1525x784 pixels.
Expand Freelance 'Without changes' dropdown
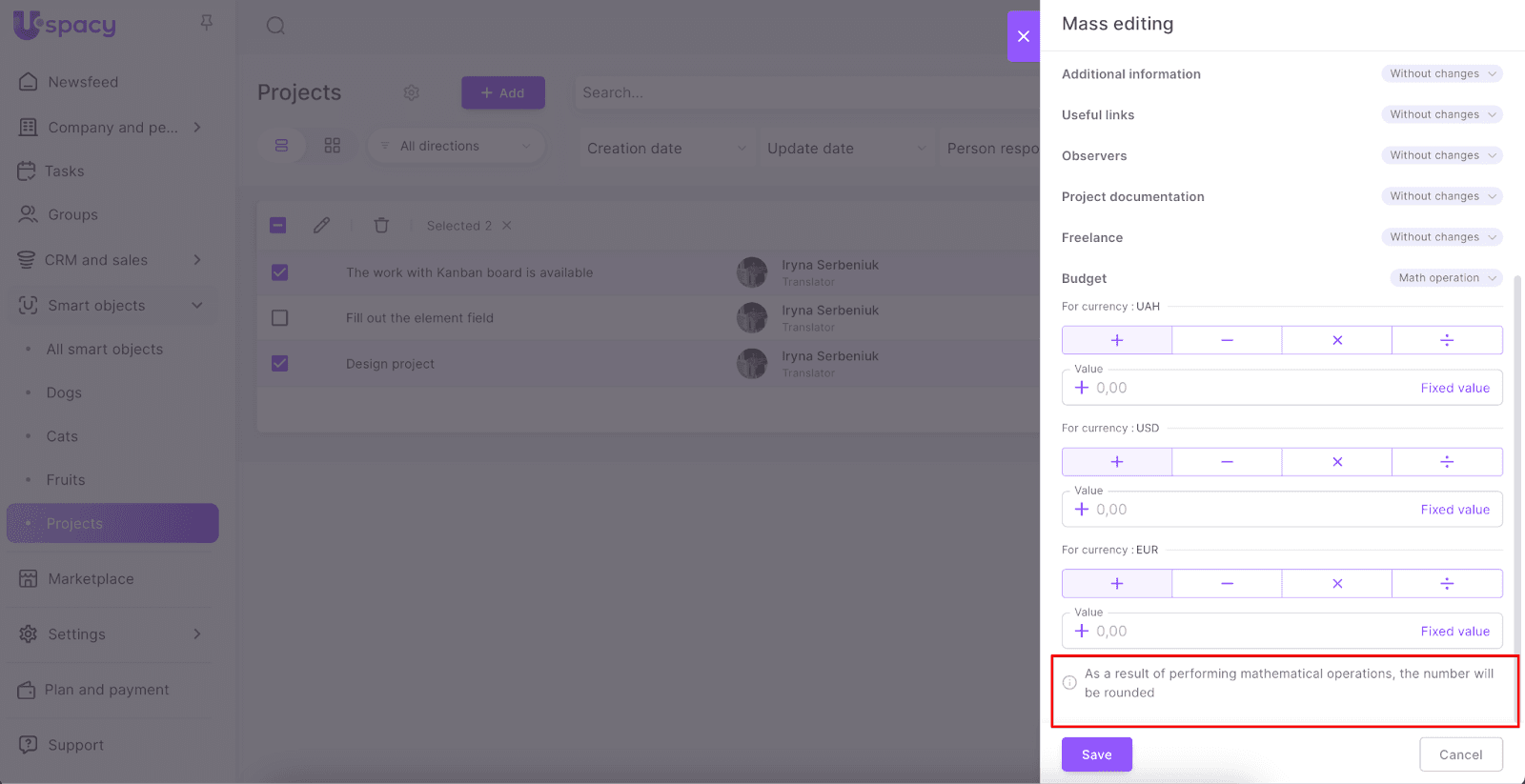[x=1441, y=237]
